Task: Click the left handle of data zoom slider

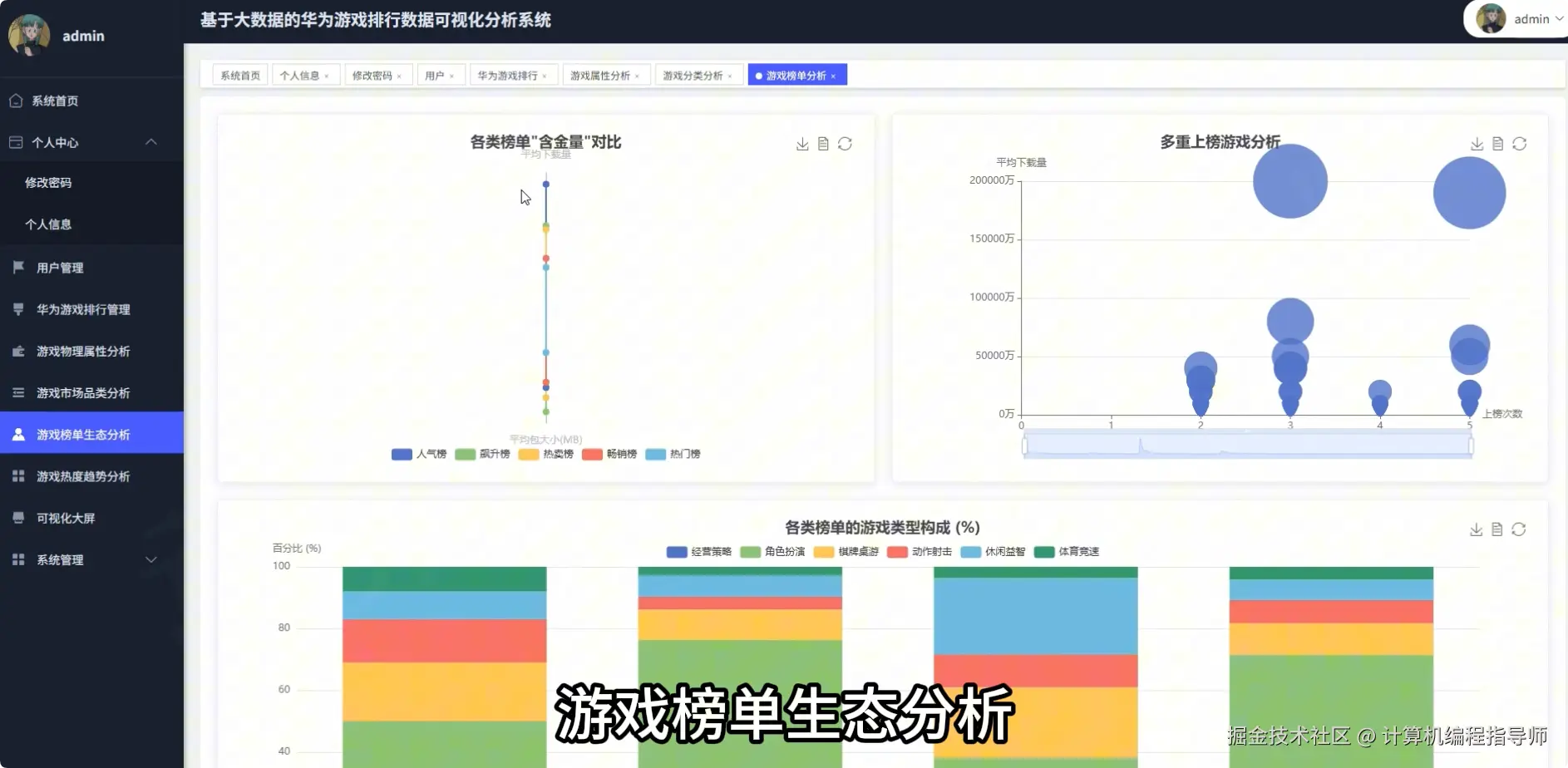Action: (x=1024, y=446)
